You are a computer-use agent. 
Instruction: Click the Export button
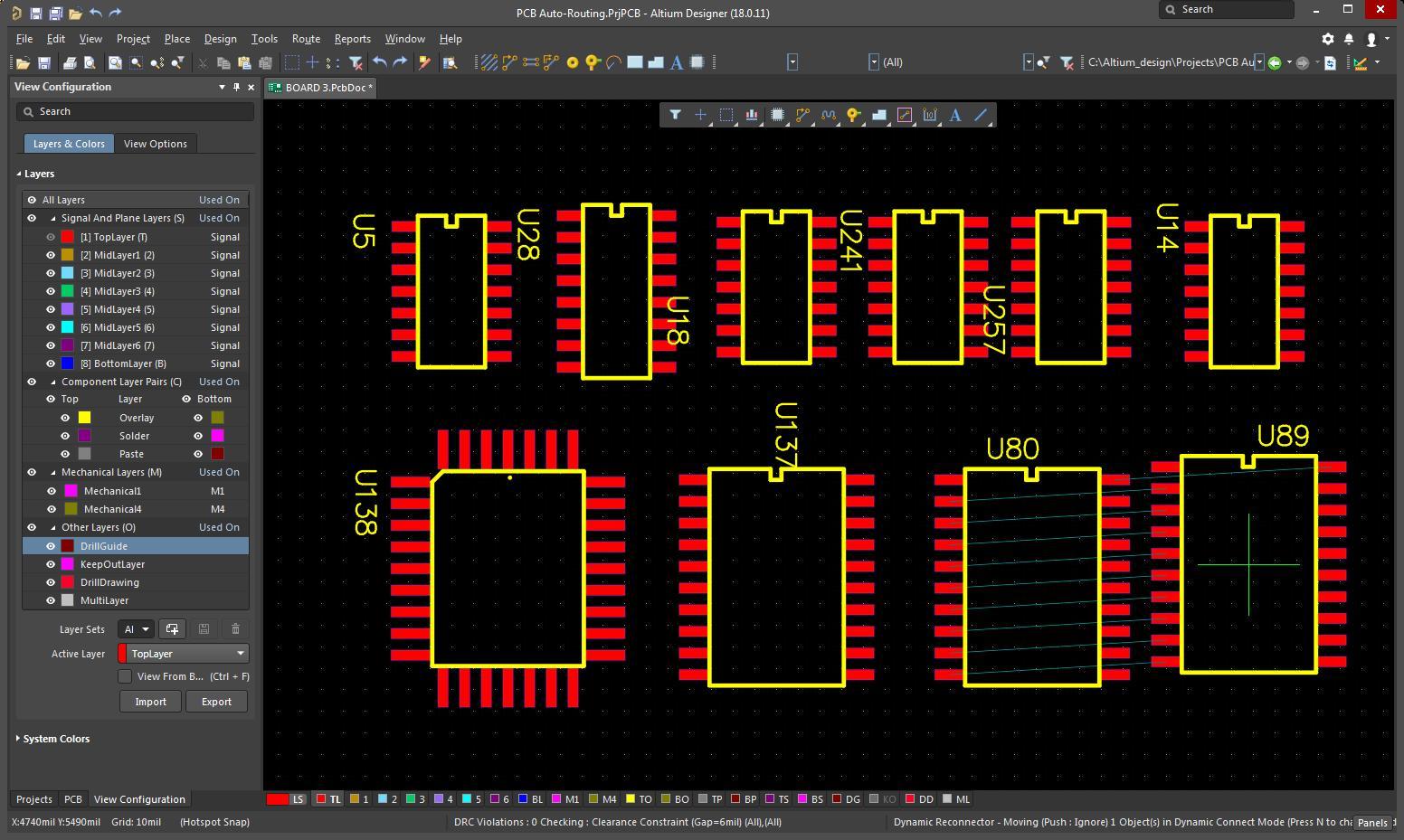[x=216, y=702]
